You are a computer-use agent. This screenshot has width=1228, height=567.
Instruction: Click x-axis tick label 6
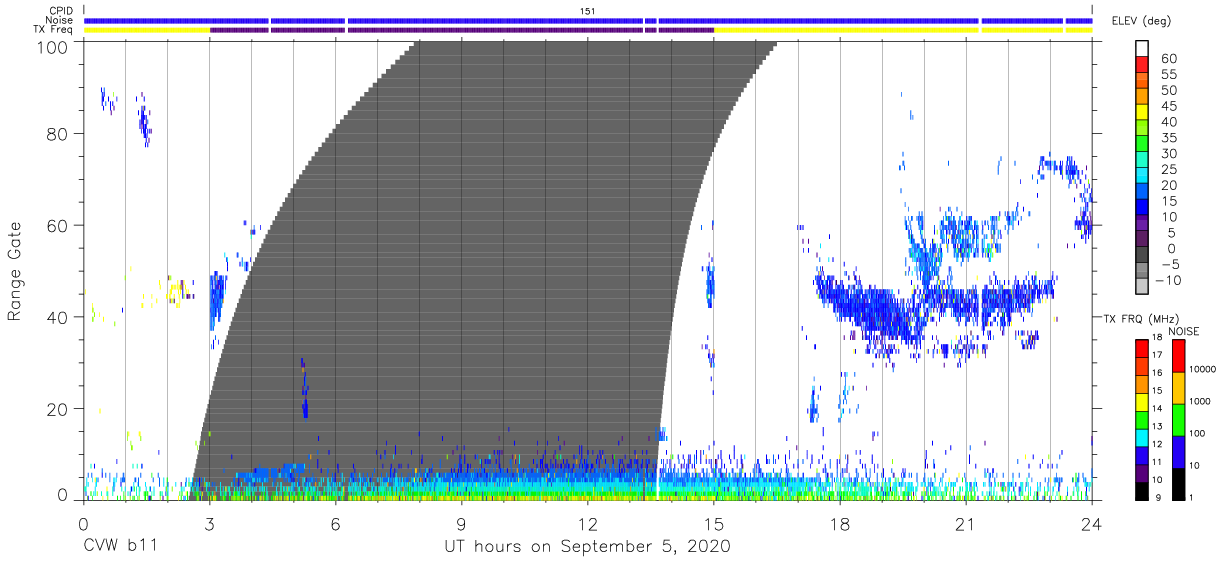coord(335,524)
